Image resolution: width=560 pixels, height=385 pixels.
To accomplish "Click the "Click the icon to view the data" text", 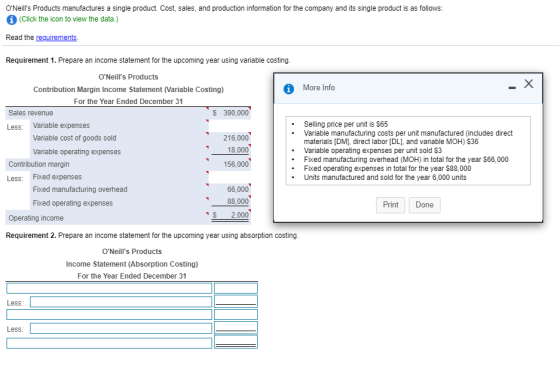I will (69, 19).
